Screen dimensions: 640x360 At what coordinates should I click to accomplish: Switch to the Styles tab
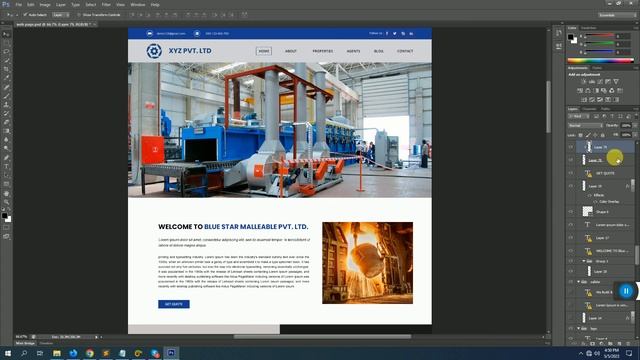point(597,68)
